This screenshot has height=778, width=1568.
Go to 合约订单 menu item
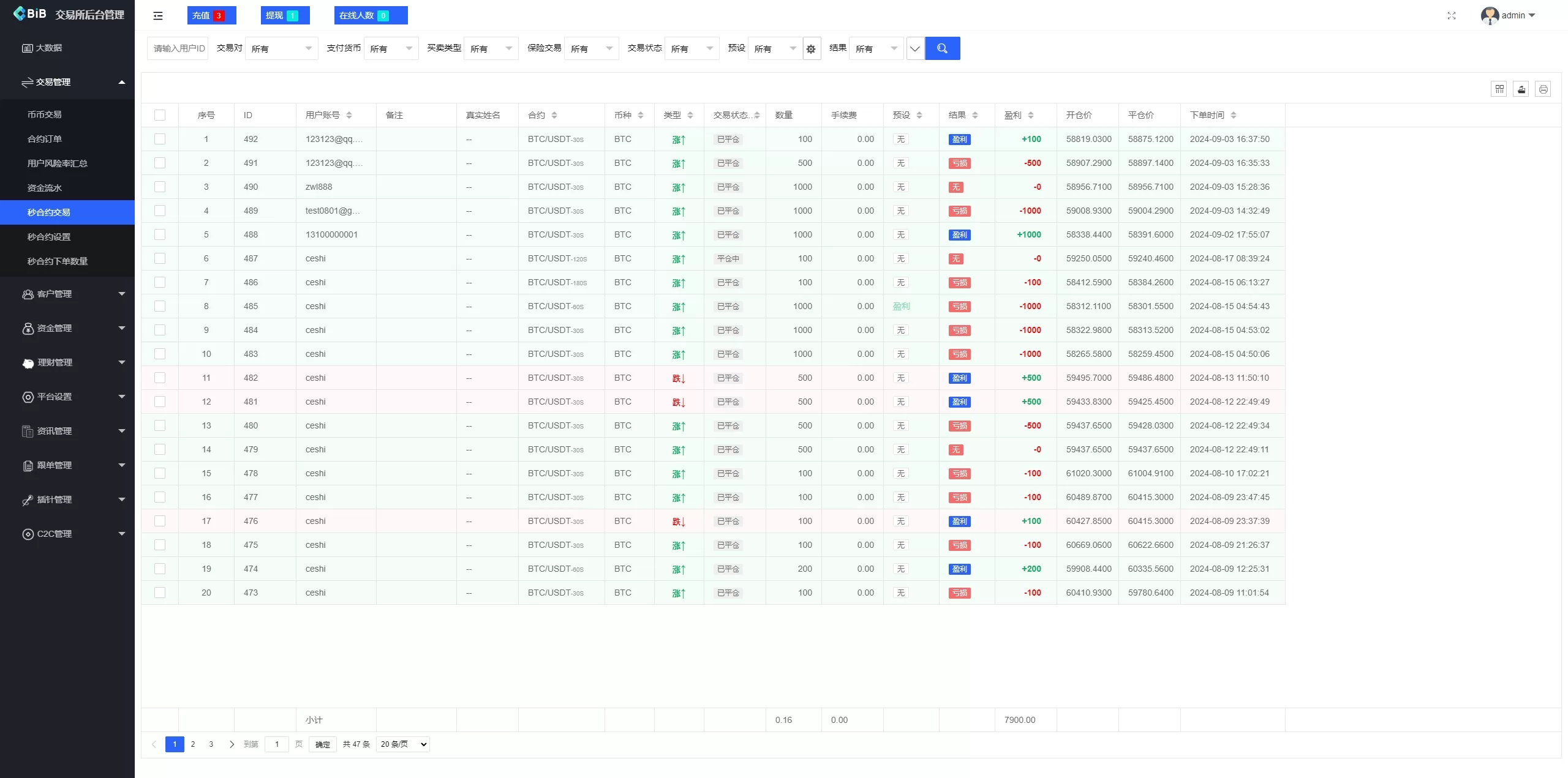tap(45, 139)
